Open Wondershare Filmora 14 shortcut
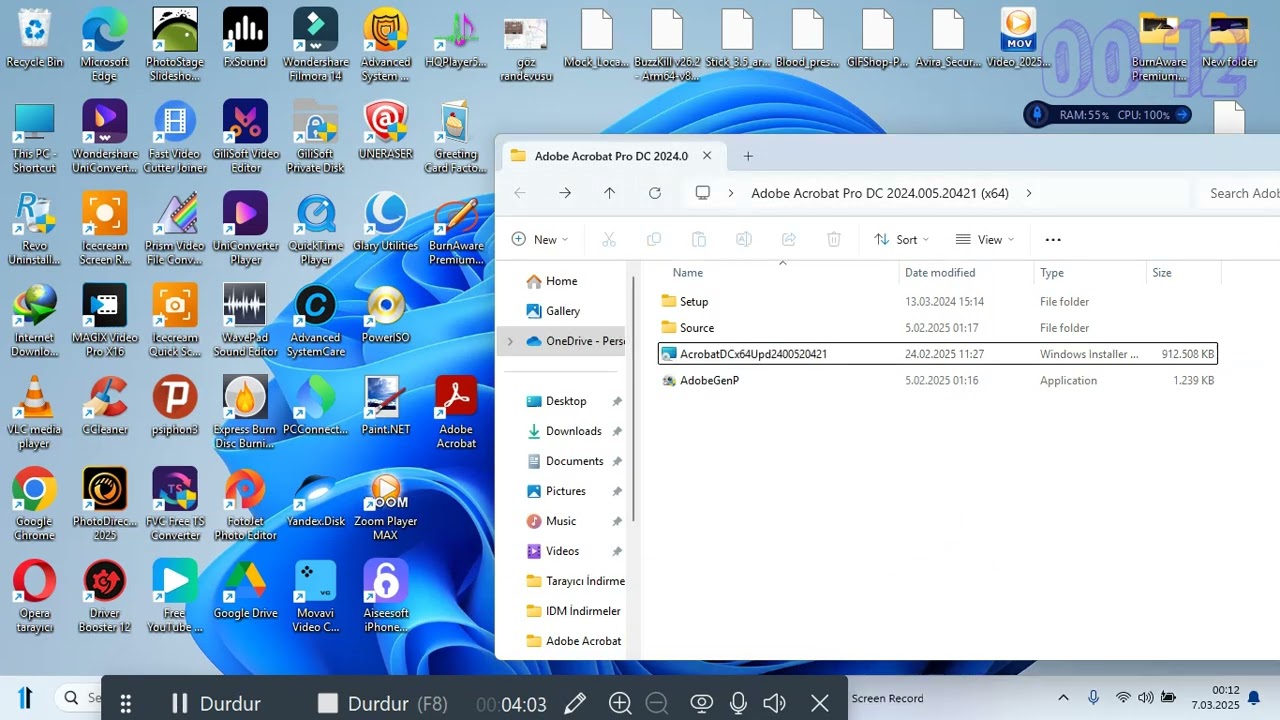 click(x=315, y=45)
